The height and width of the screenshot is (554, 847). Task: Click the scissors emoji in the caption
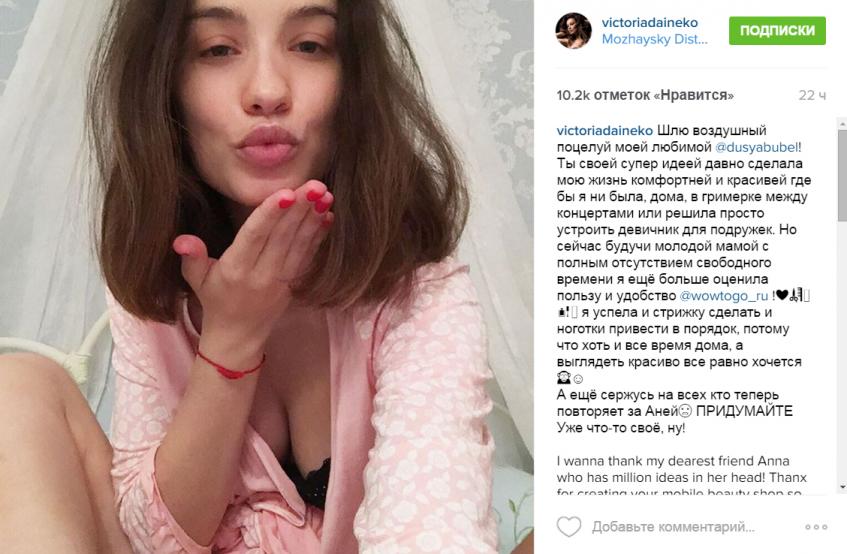coord(795,295)
